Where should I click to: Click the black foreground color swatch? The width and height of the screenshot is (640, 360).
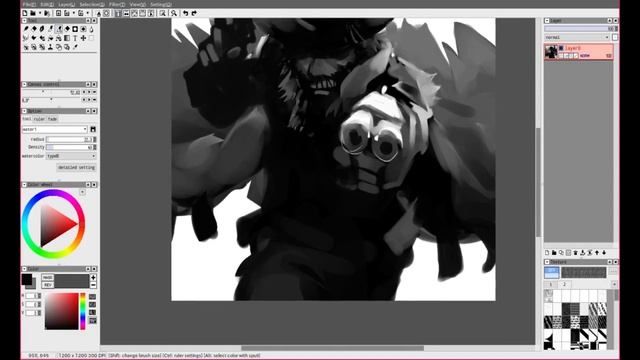(27, 280)
